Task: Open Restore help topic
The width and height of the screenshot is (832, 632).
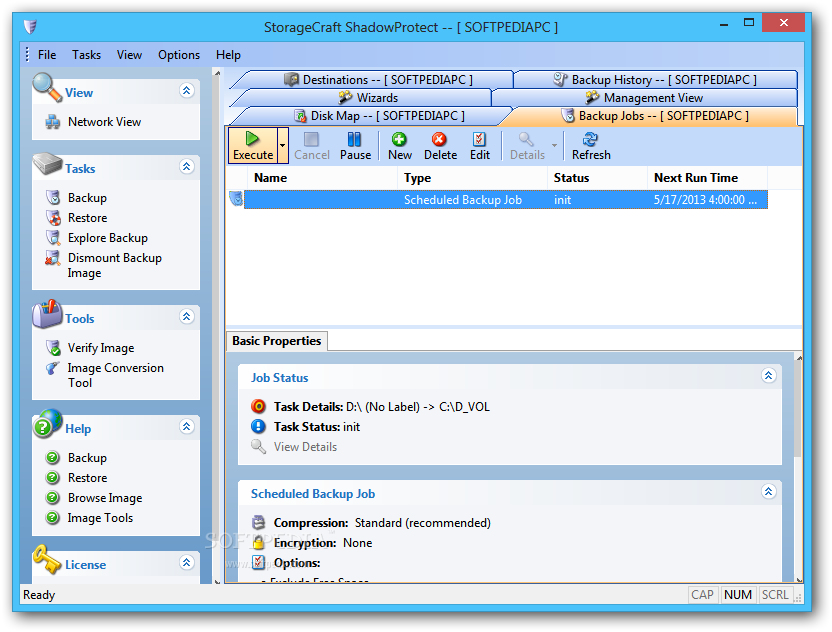Action: tap(87, 478)
